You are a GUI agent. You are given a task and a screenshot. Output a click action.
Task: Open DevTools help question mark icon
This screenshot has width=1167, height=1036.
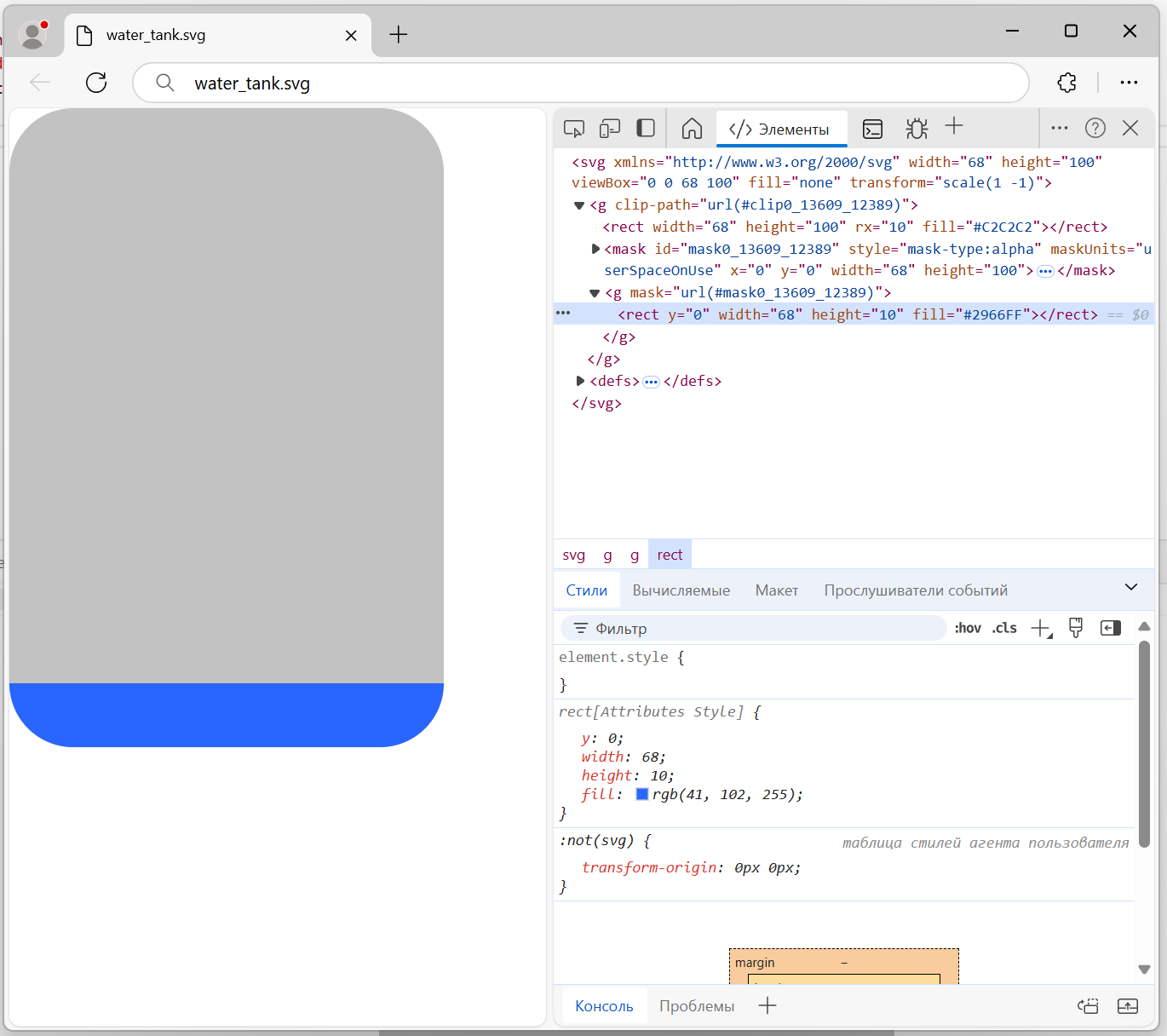coord(1095,128)
